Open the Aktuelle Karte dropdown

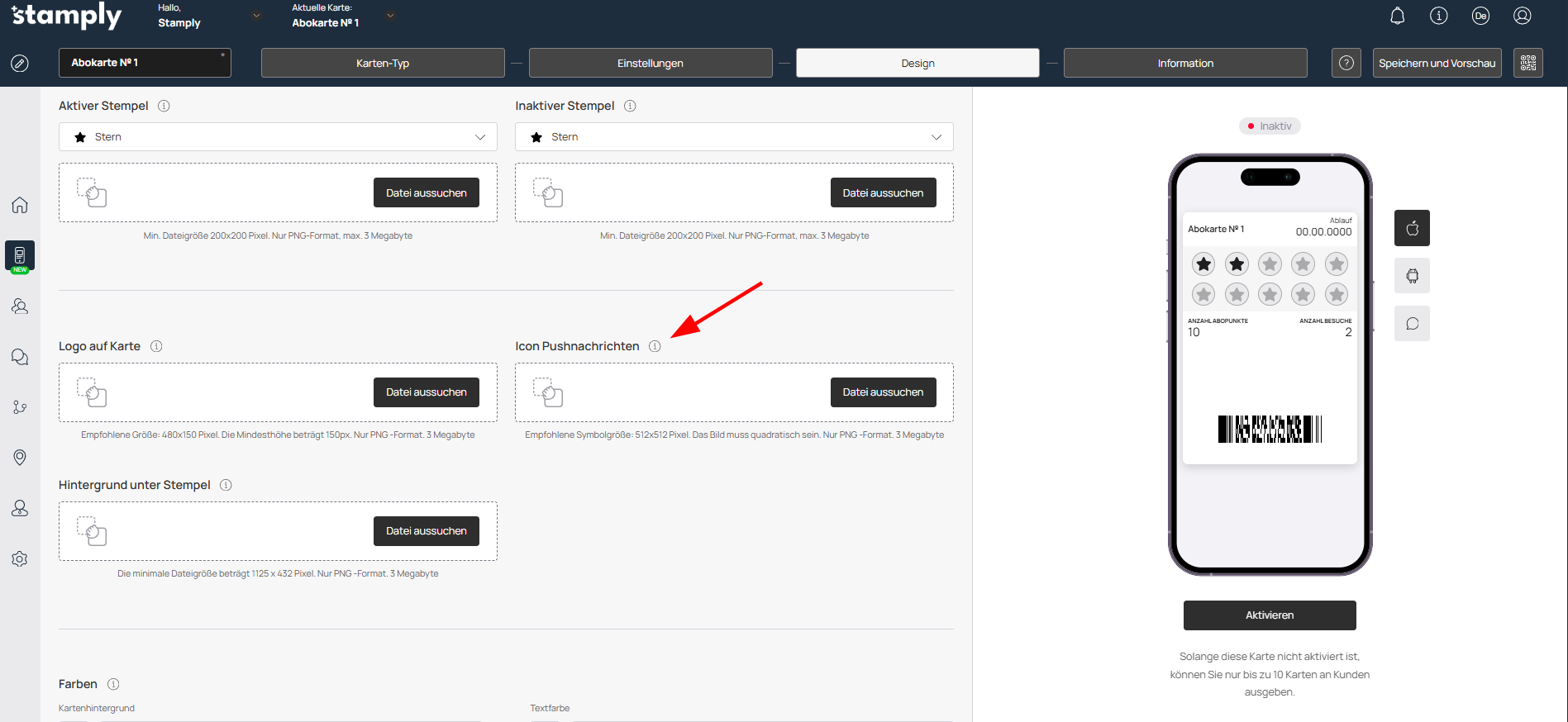pyautogui.click(x=390, y=16)
